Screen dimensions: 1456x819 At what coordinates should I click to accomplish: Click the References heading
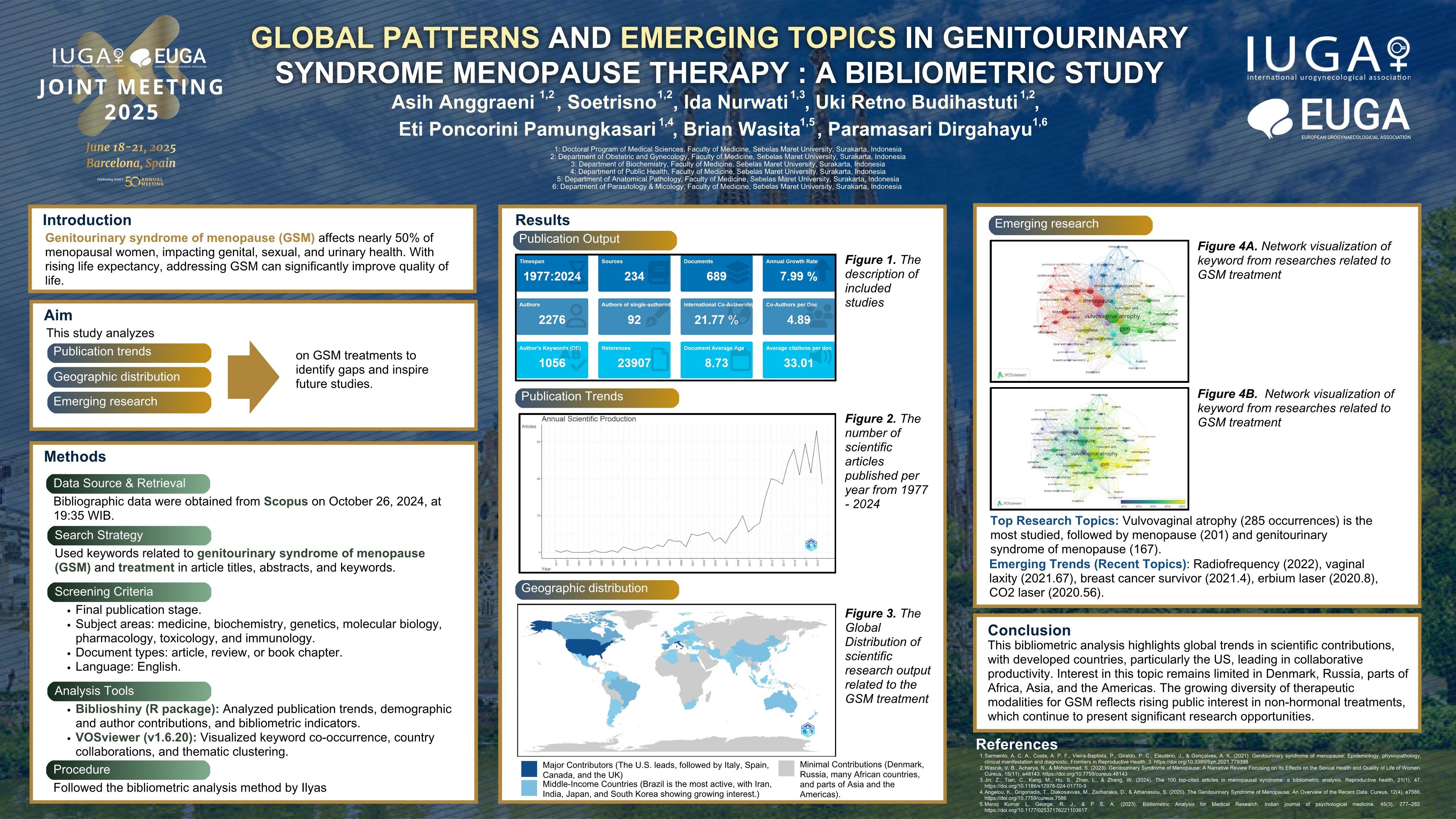tap(1017, 744)
